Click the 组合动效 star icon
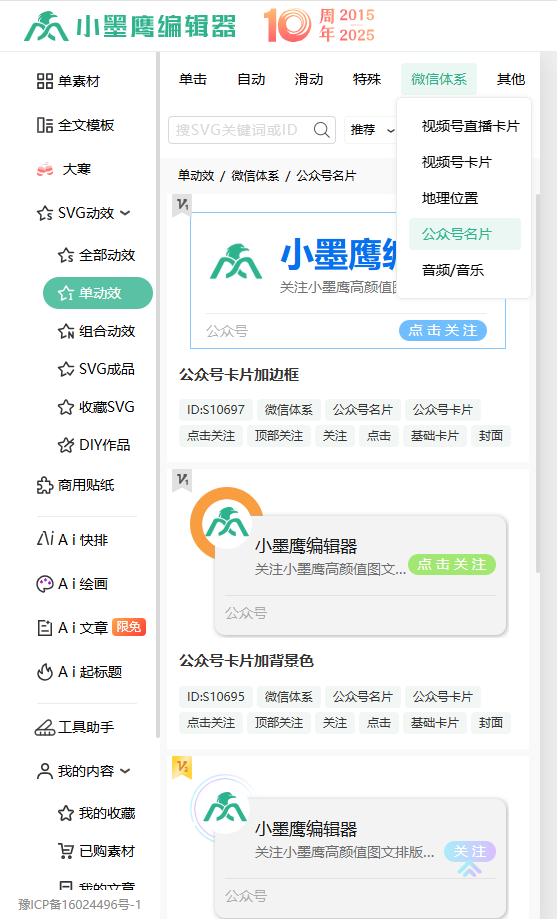Image resolution: width=557 pixels, height=919 pixels. (66, 331)
